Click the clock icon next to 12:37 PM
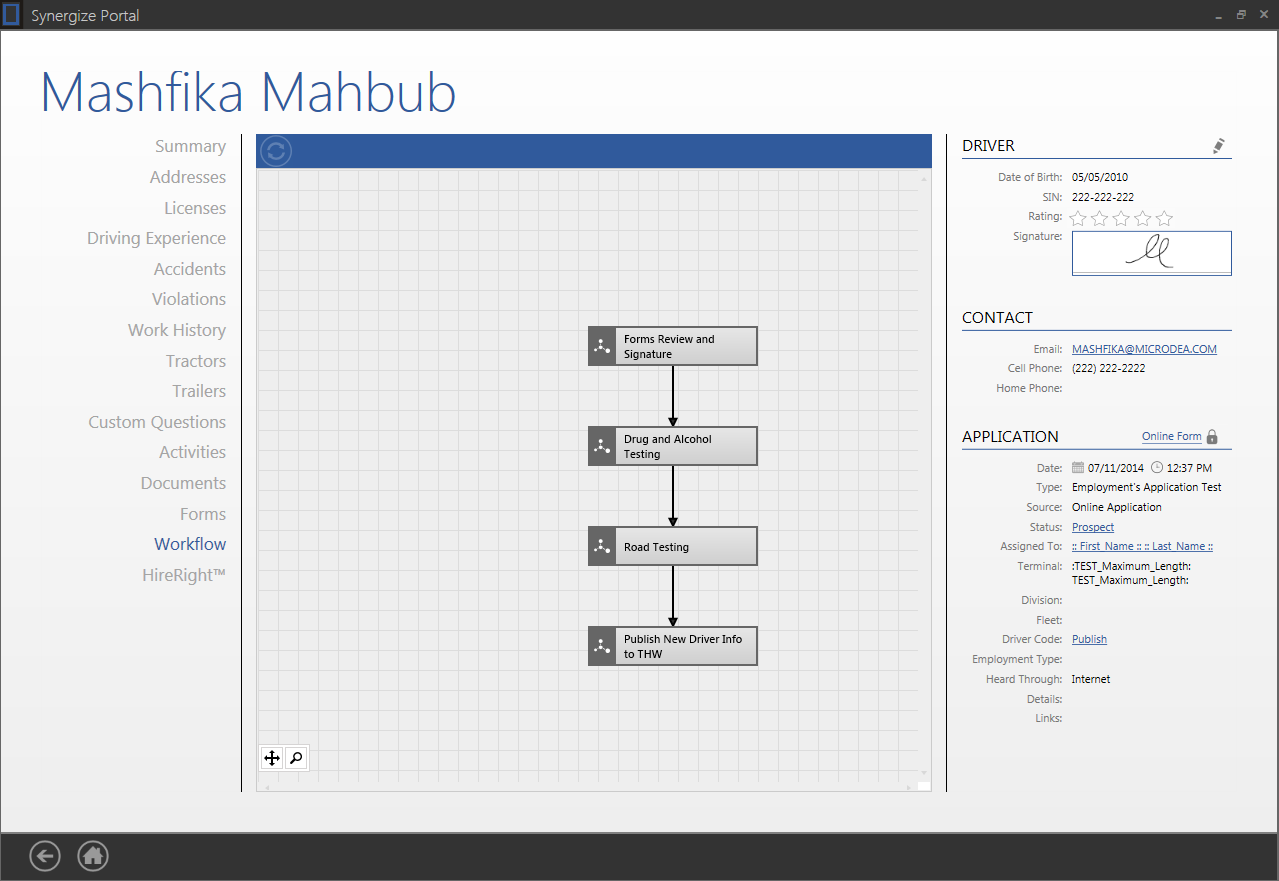The image size is (1279, 881). 1157,467
